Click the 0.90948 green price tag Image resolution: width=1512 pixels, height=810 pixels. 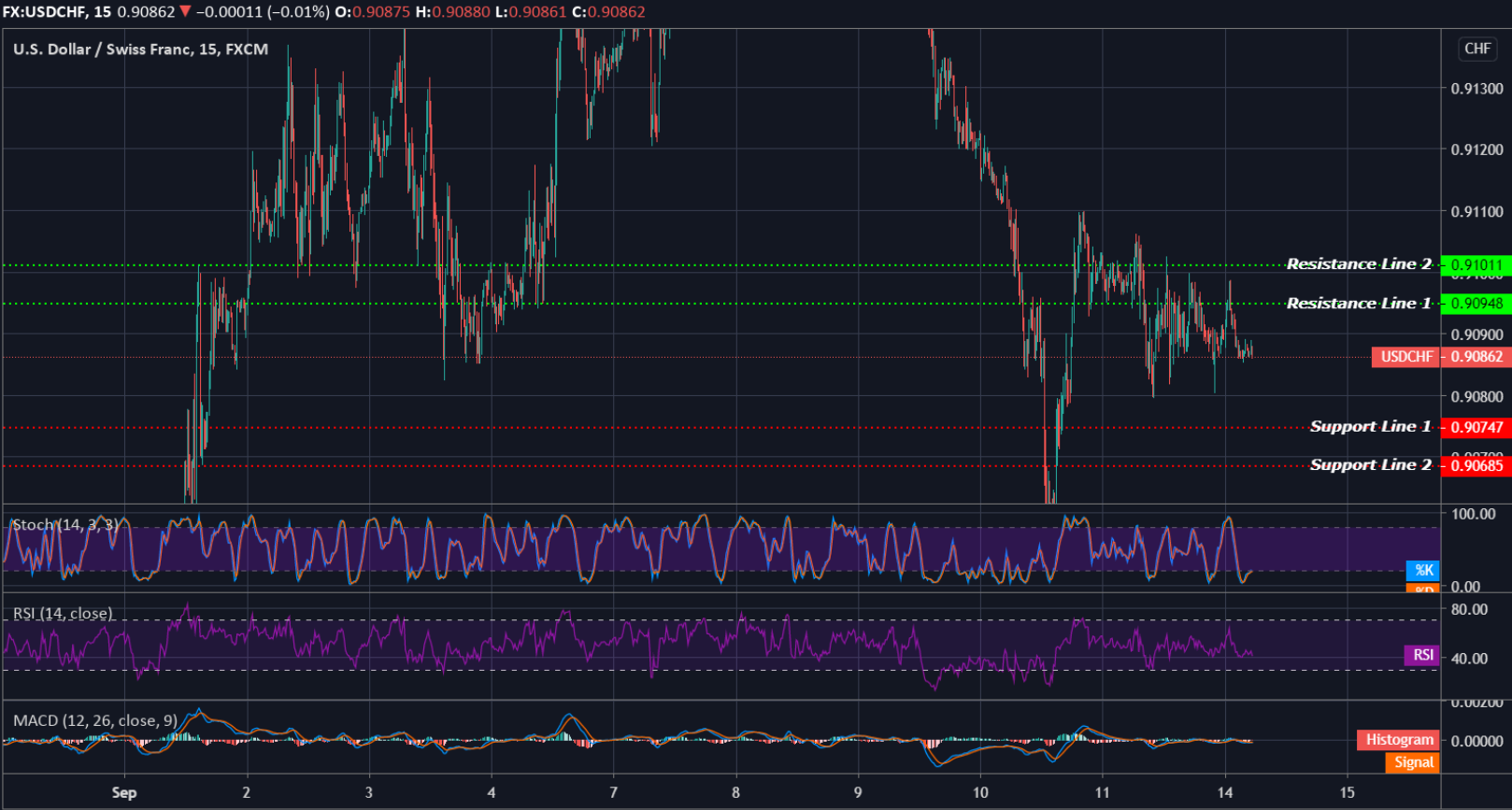click(1476, 304)
